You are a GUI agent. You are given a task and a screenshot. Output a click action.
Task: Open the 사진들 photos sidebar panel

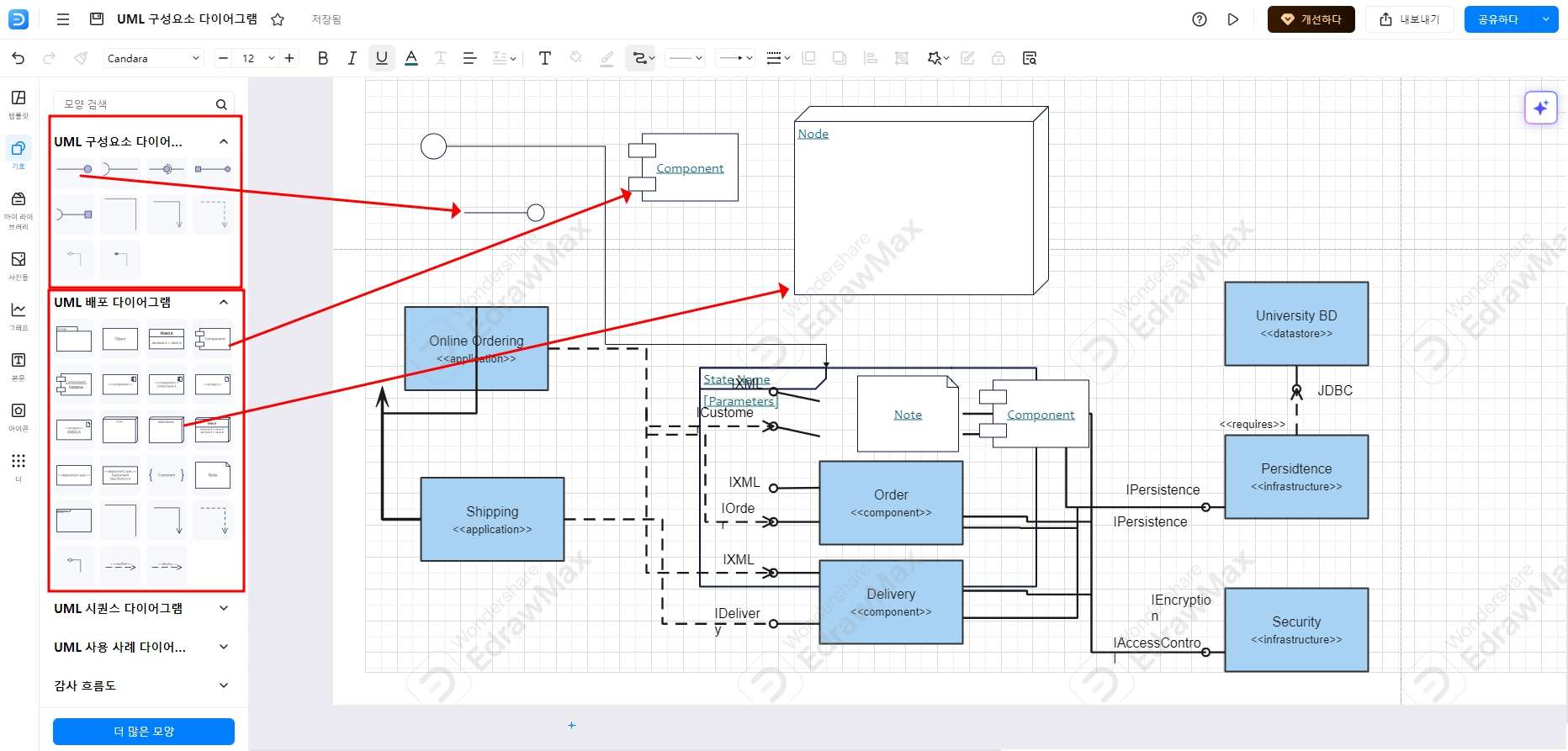coord(19,265)
